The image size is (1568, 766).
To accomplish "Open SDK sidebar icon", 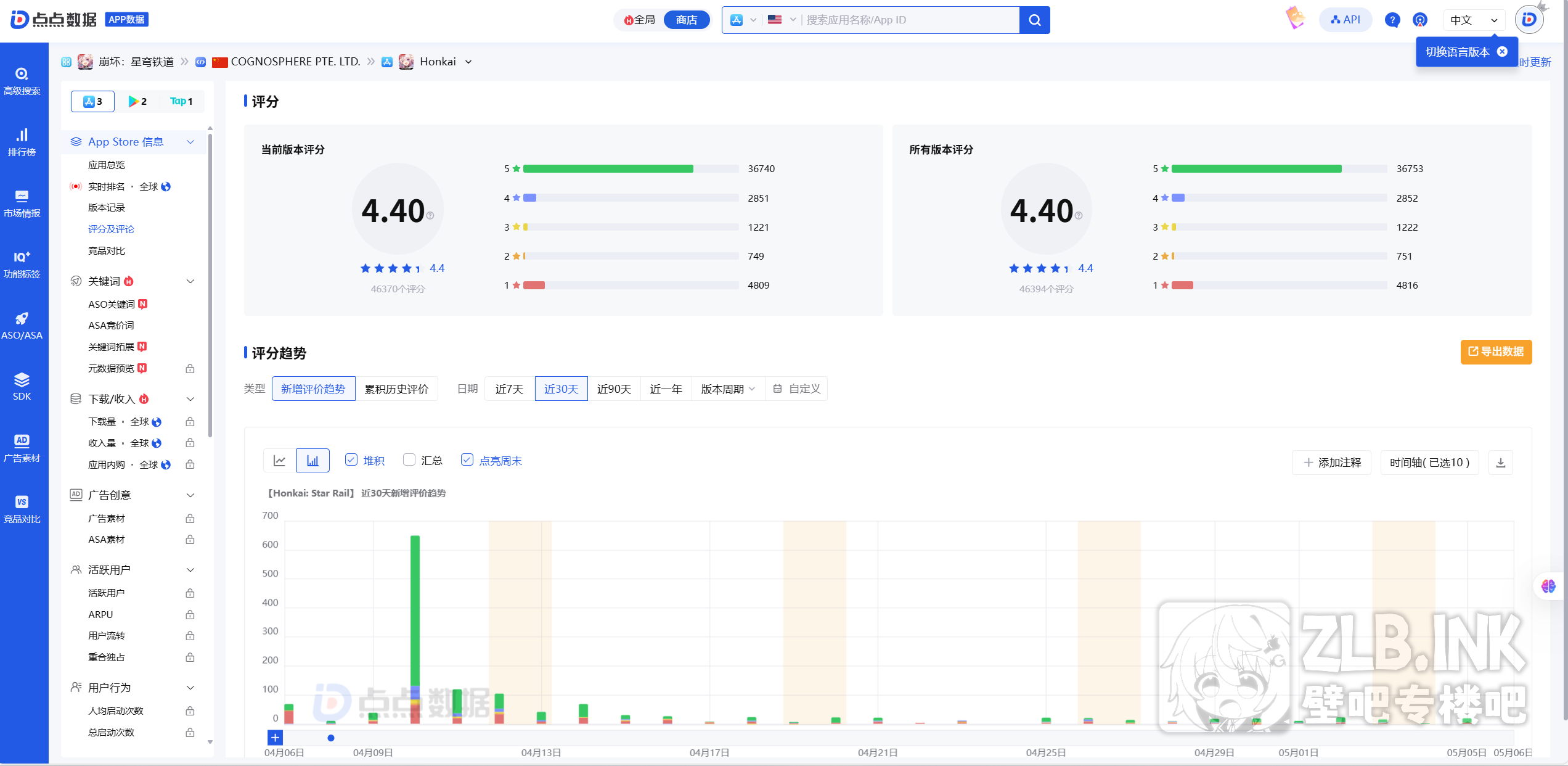I will point(22,387).
